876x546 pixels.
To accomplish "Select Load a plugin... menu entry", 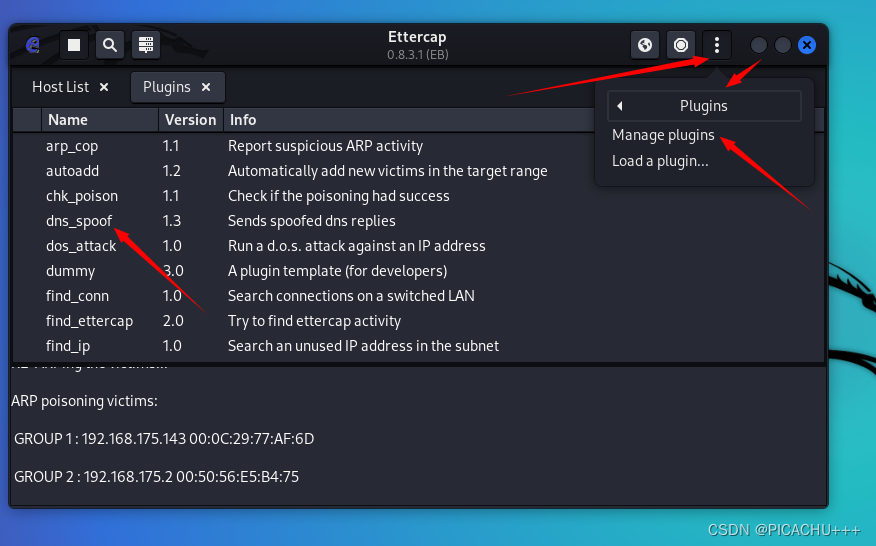I will (660, 160).
